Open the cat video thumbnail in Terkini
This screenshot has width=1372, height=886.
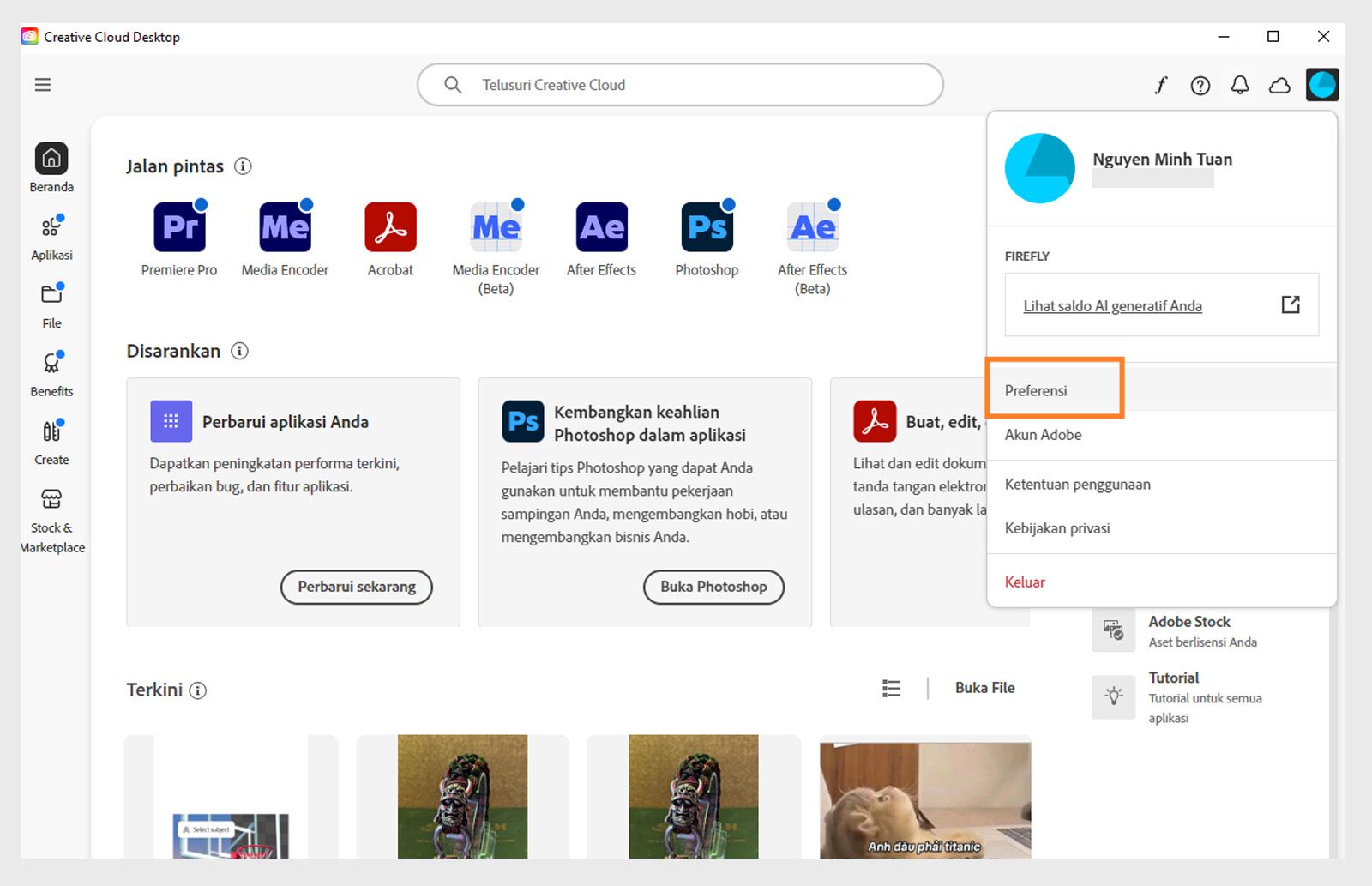coord(924,798)
